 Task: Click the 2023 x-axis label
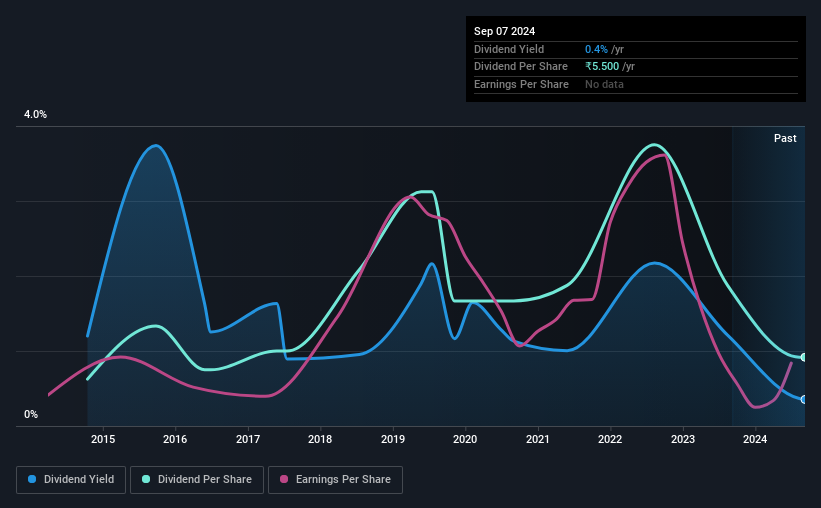coord(683,439)
